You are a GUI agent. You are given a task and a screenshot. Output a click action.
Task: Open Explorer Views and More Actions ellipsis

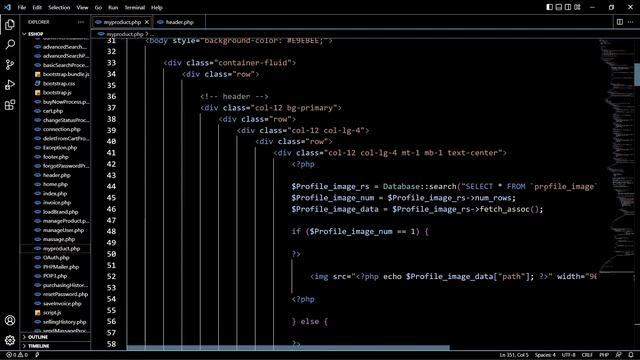point(81,22)
